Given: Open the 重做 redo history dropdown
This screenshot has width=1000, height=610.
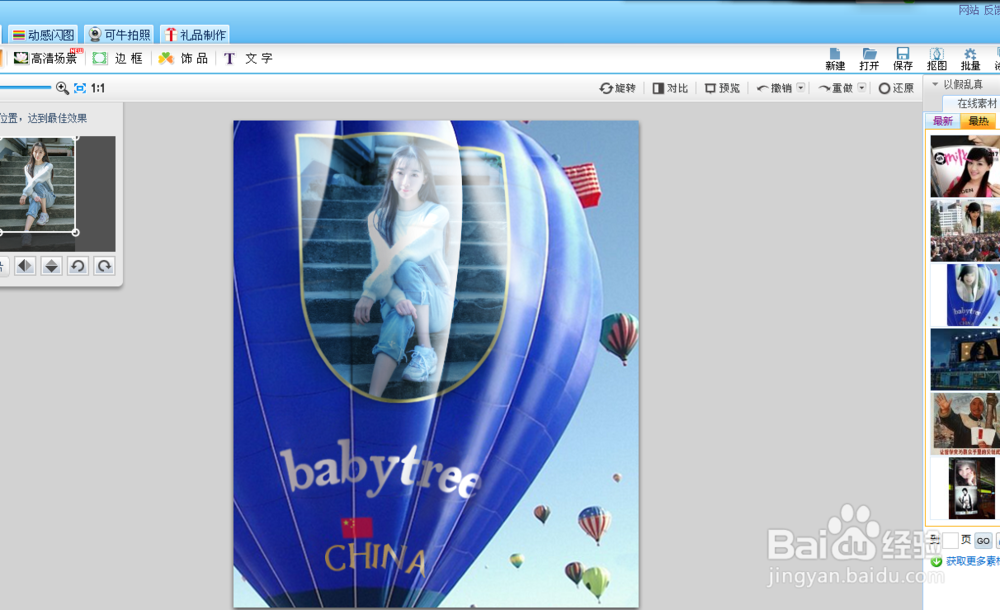Looking at the screenshot, I should point(862,87).
